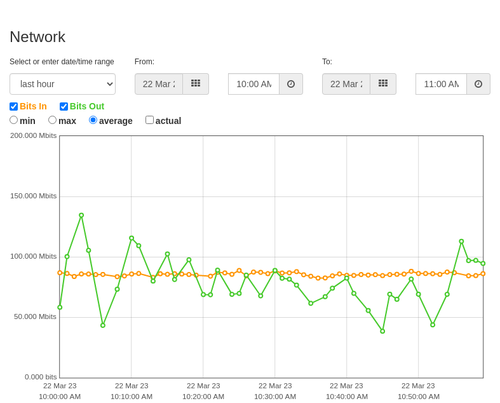Select the max radio option
The height and width of the screenshot is (403, 500).
pos(52,120)
